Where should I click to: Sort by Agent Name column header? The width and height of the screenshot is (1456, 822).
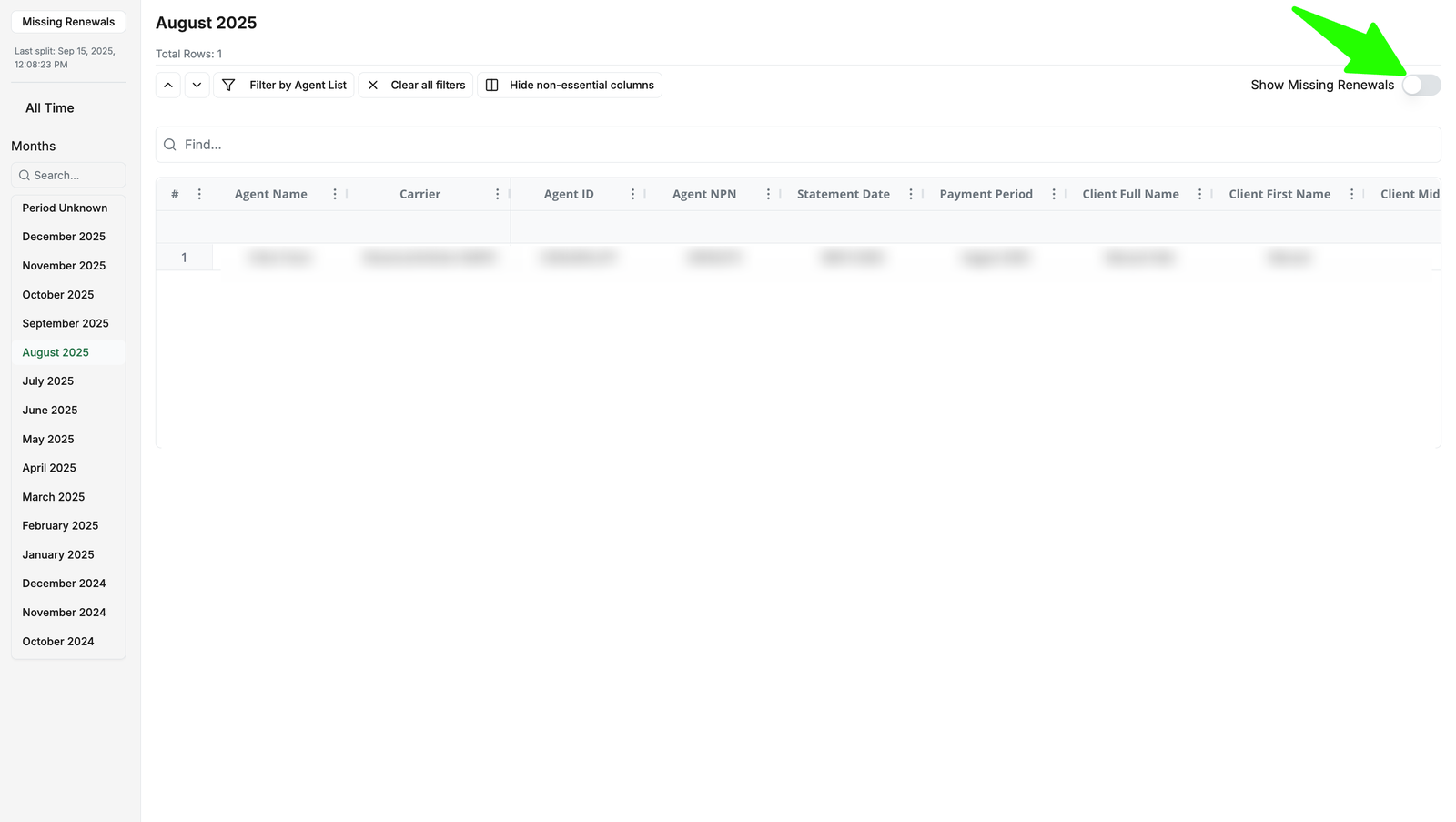(270, 194)
